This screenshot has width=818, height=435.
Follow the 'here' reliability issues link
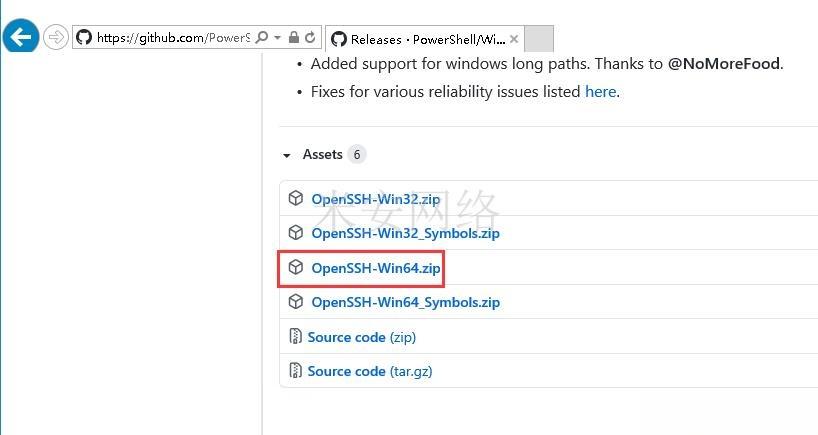(600, 92)
